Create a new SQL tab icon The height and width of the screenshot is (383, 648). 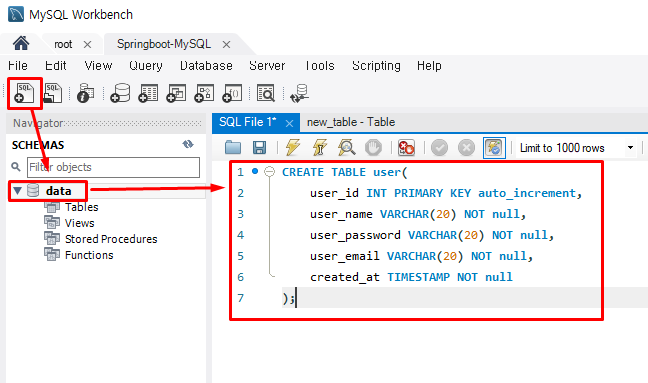[x=24, y=93]
